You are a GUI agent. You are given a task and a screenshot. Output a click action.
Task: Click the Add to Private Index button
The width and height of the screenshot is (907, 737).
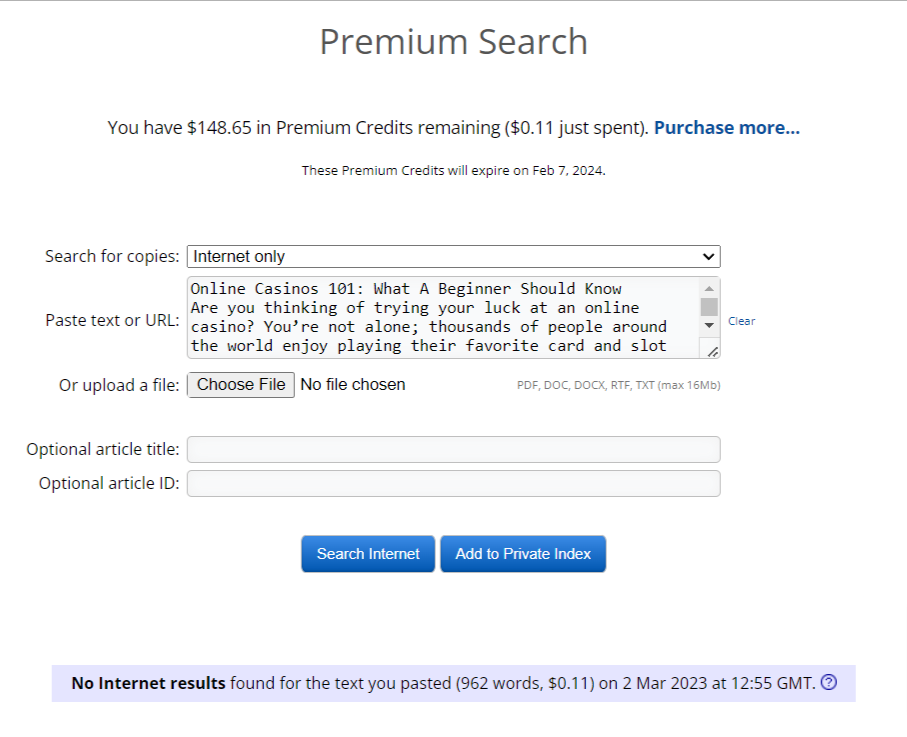coord(523,554)
